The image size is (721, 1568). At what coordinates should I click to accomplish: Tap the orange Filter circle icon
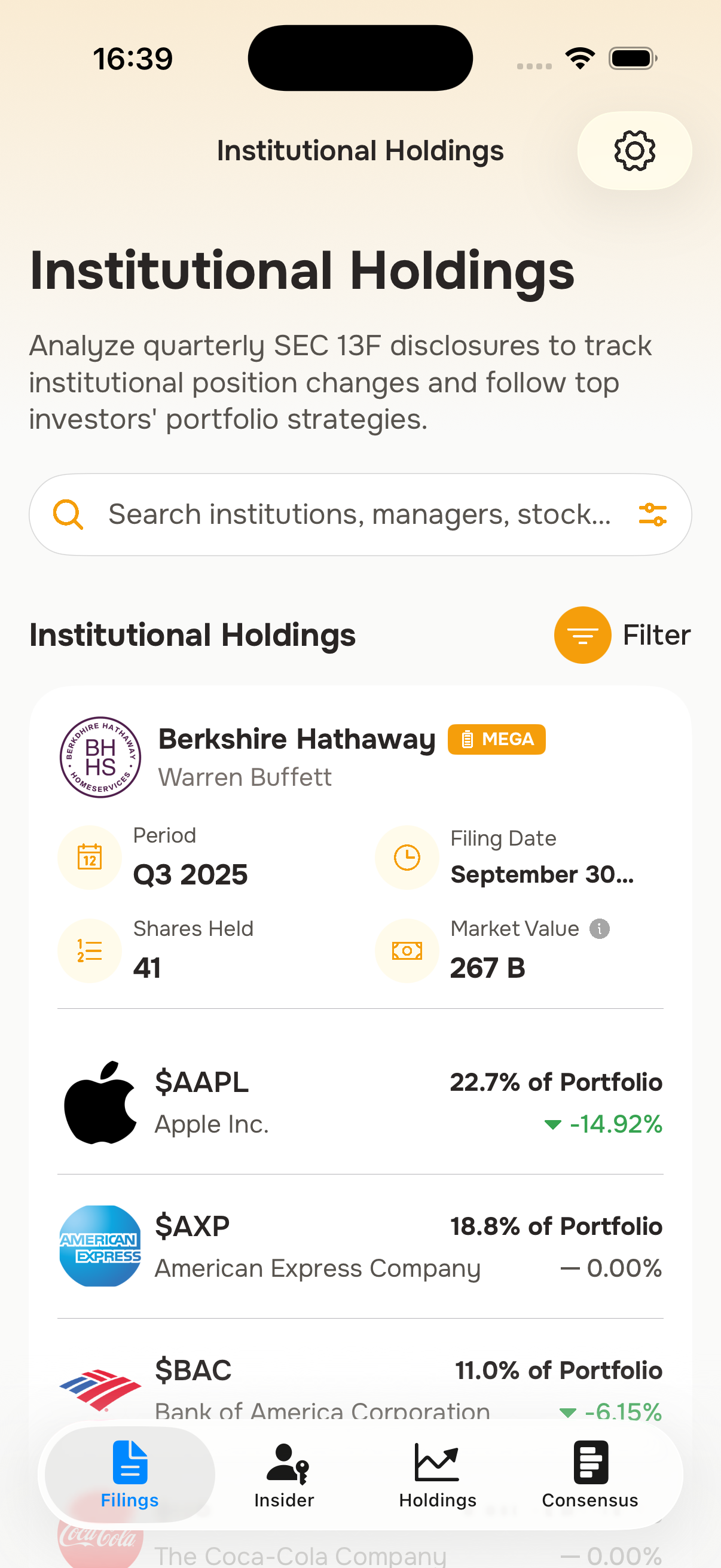[582, 634]
